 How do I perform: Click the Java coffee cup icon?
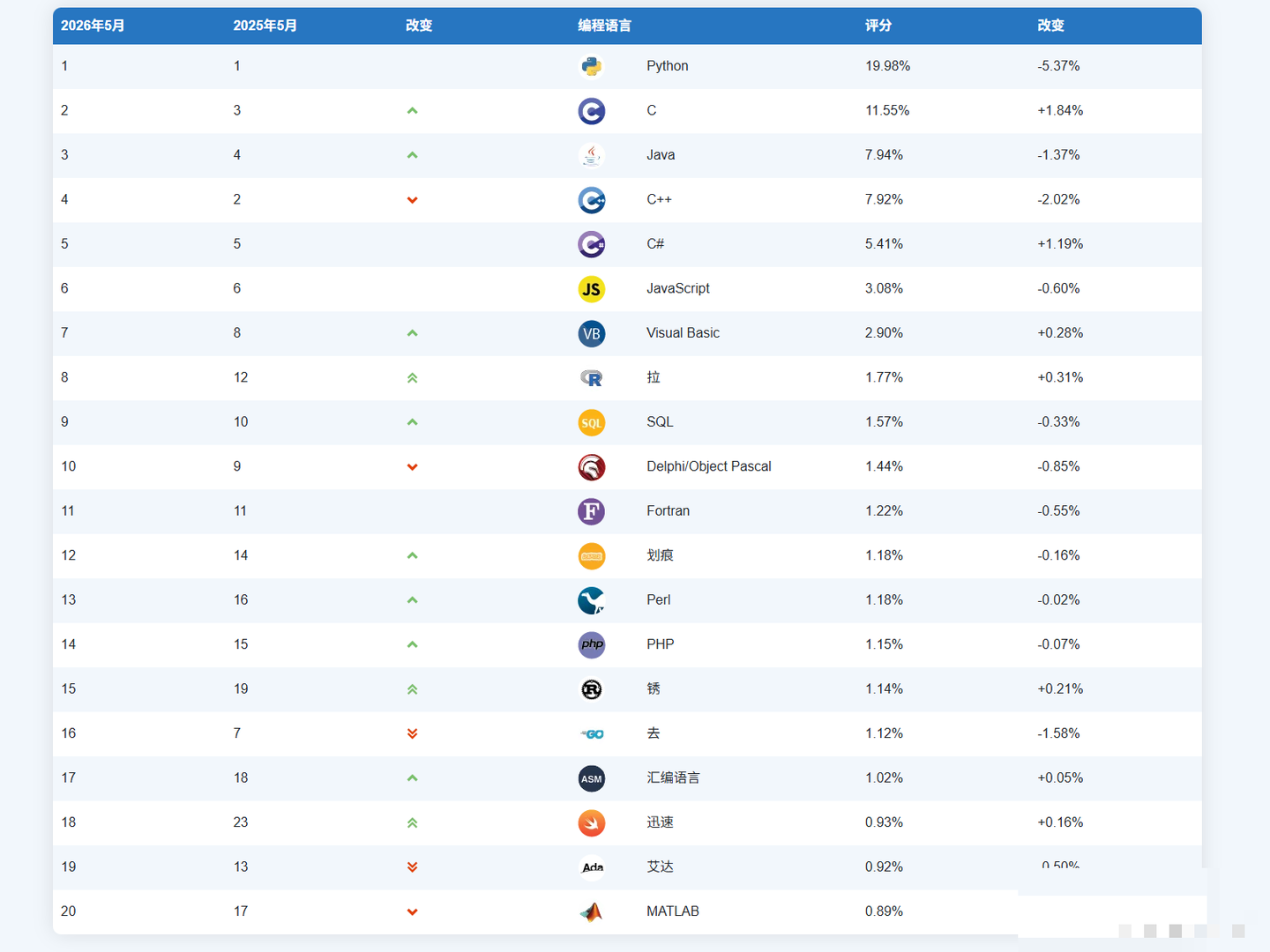click(592, 155)
